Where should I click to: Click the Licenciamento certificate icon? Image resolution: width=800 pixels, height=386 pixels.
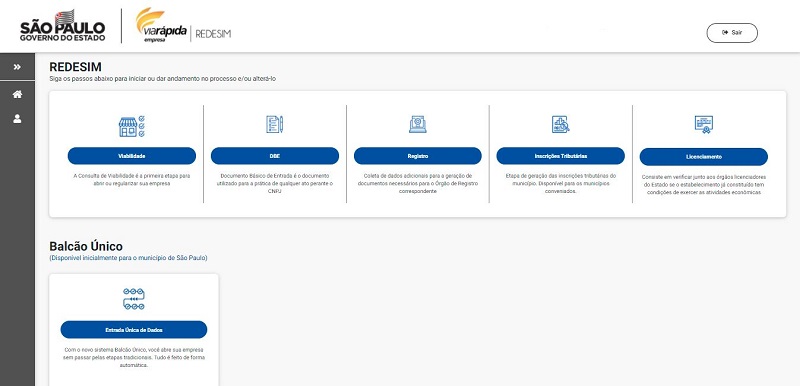coord(704,124)
